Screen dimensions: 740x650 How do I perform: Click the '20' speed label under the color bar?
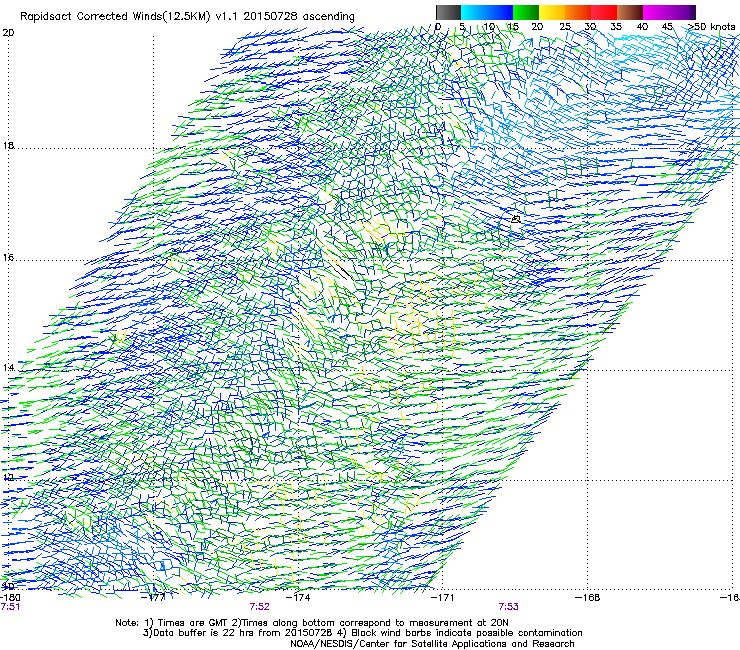coord(537,27)
